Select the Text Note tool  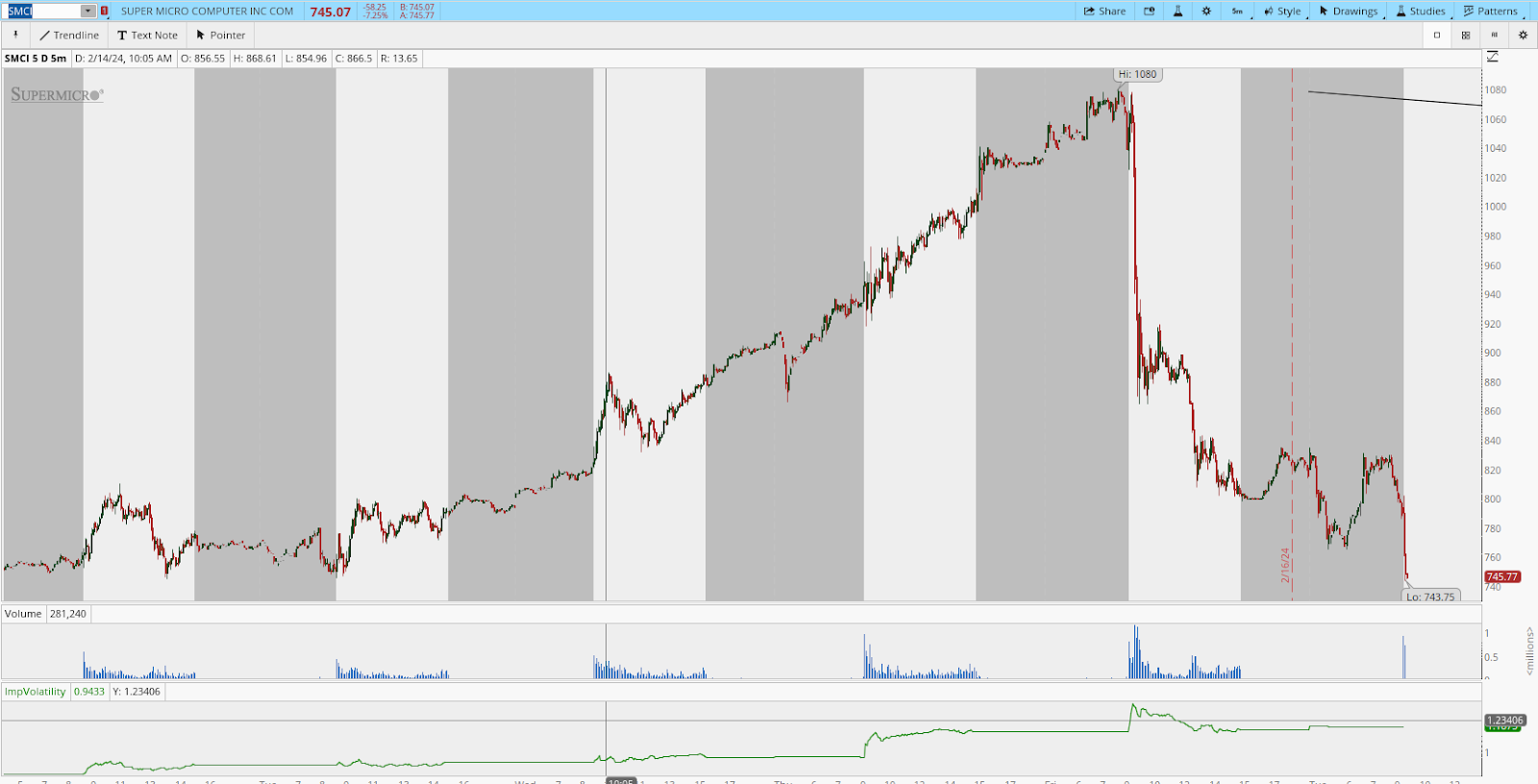pos(147,35)
